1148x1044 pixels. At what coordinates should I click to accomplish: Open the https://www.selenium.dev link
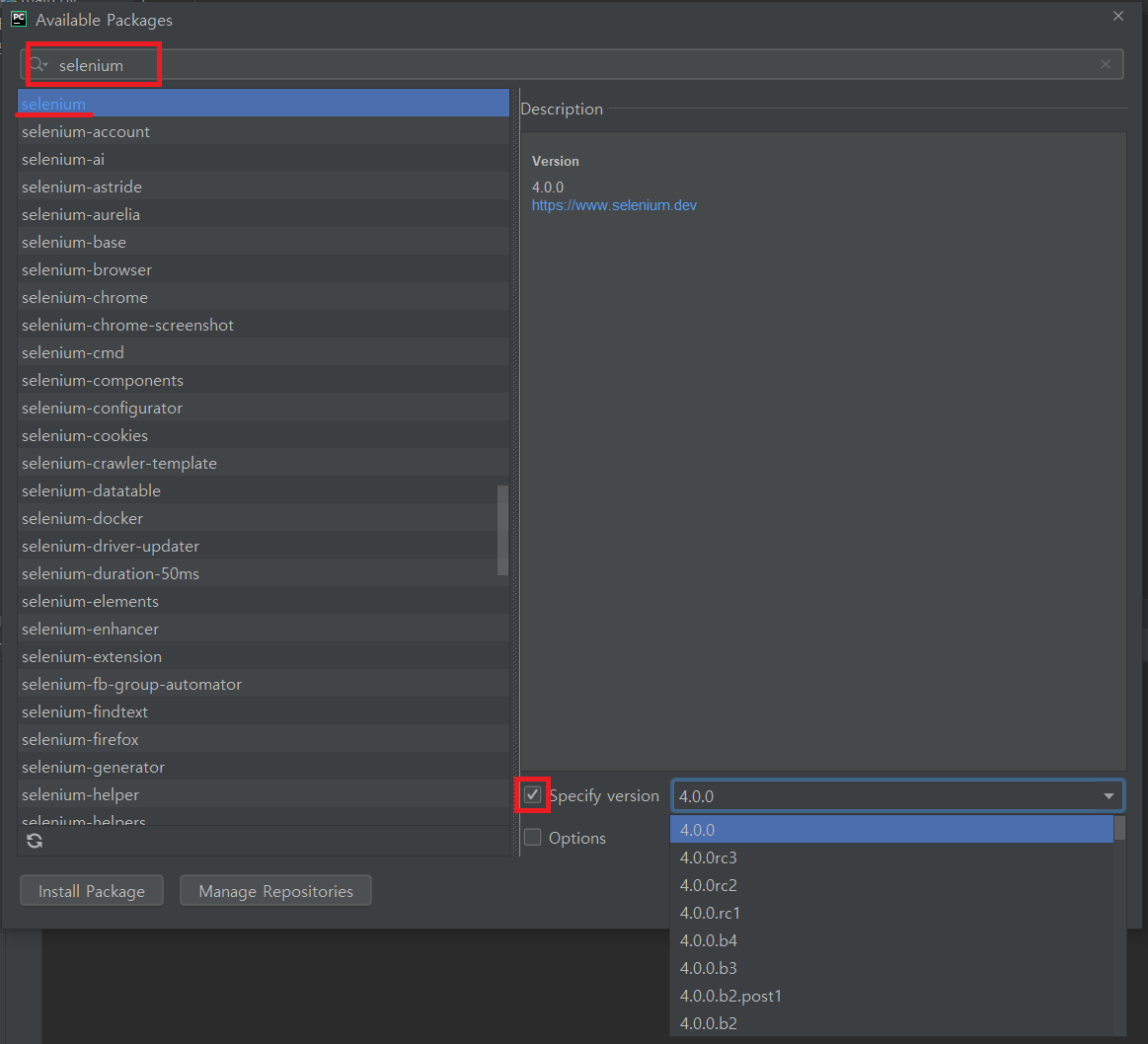tap(614, 205)
